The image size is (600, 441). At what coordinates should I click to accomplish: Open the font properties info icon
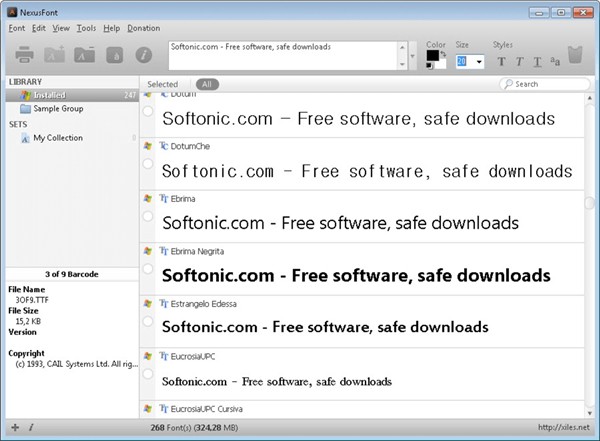tap(144, 55)
